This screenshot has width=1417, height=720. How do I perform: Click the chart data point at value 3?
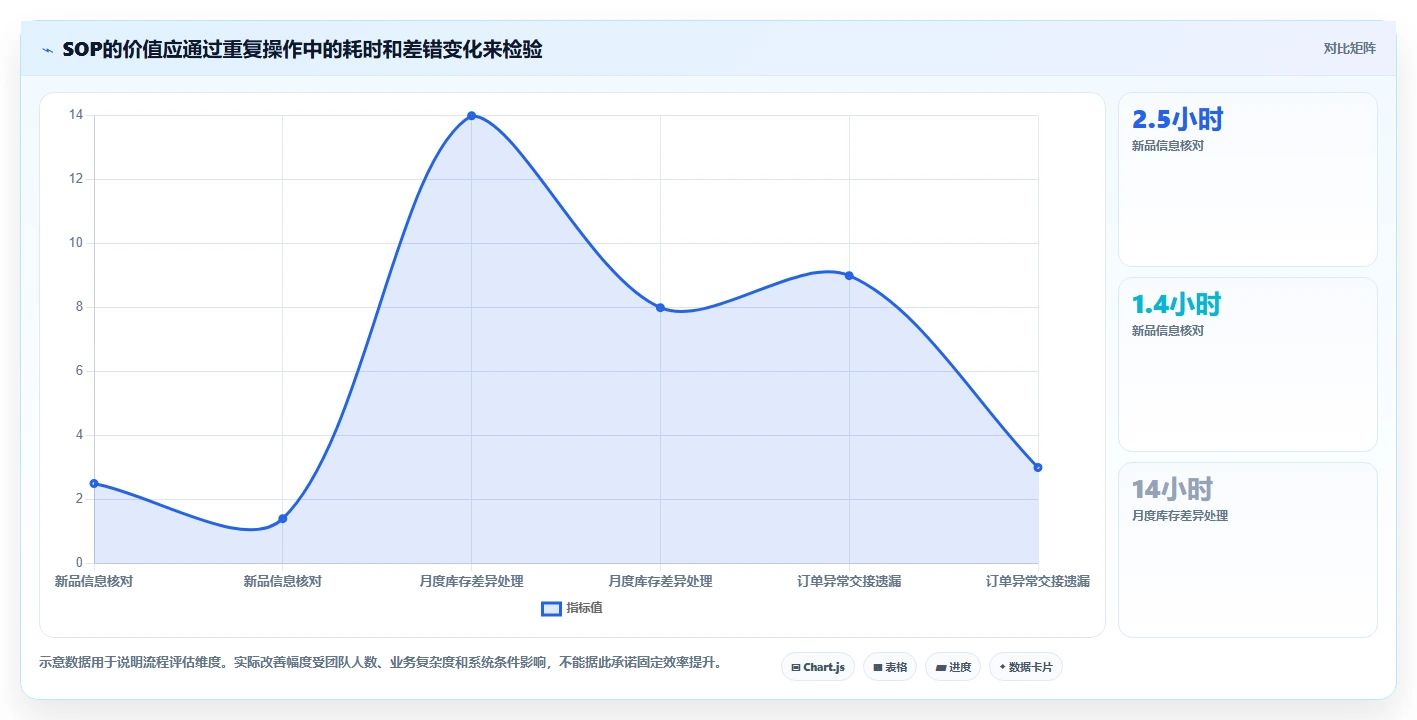pos(1038,467)
